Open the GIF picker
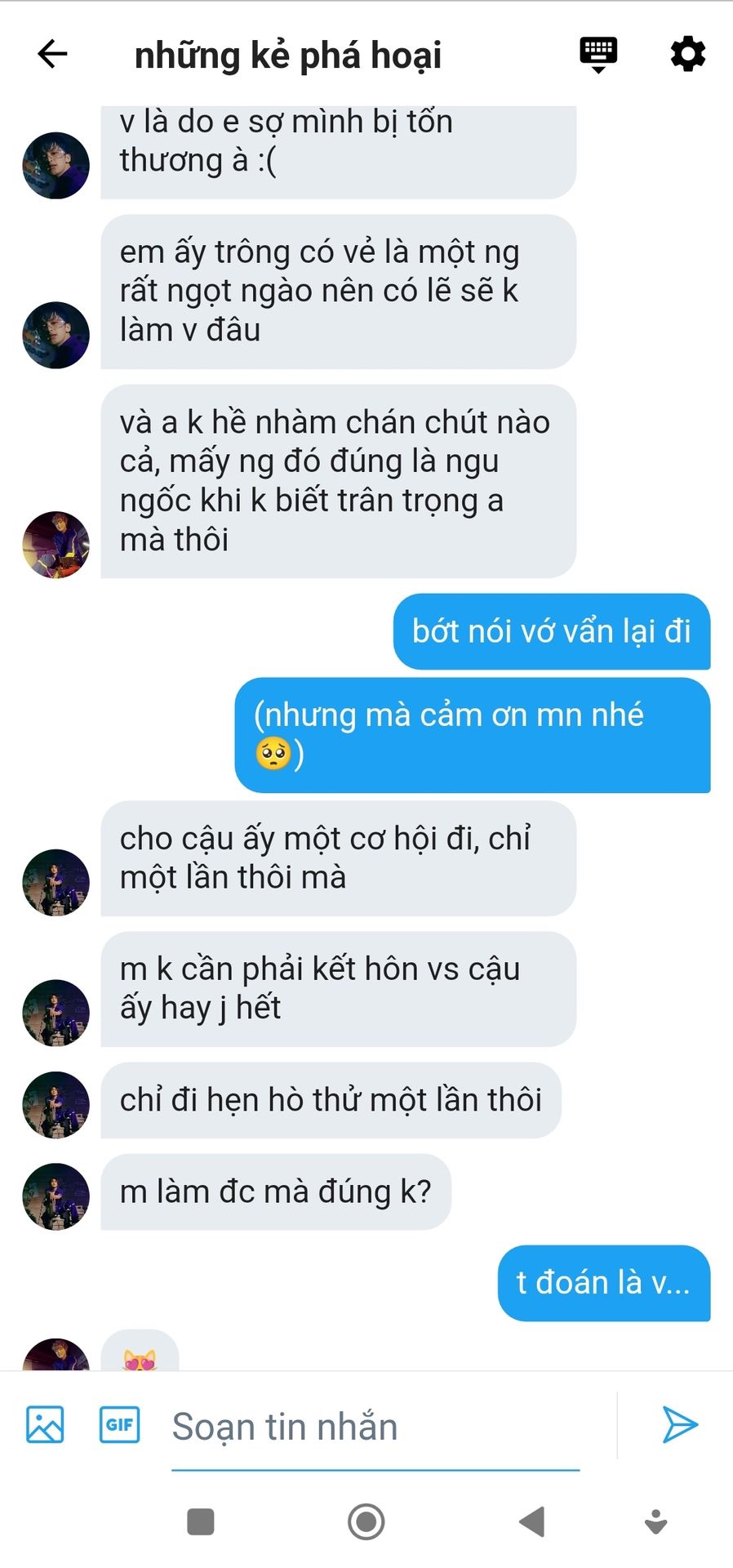The image size is (733, 1568). 119,1424
